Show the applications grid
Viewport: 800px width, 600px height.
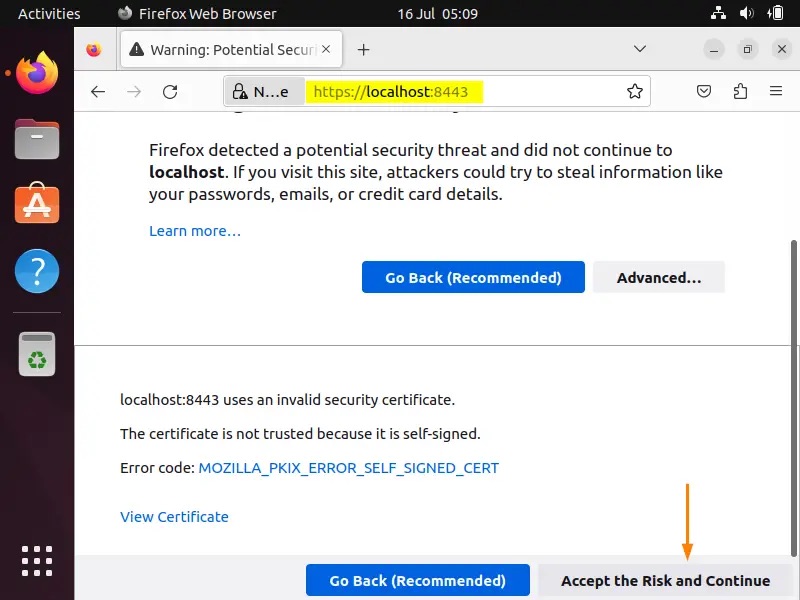(37, 561)
